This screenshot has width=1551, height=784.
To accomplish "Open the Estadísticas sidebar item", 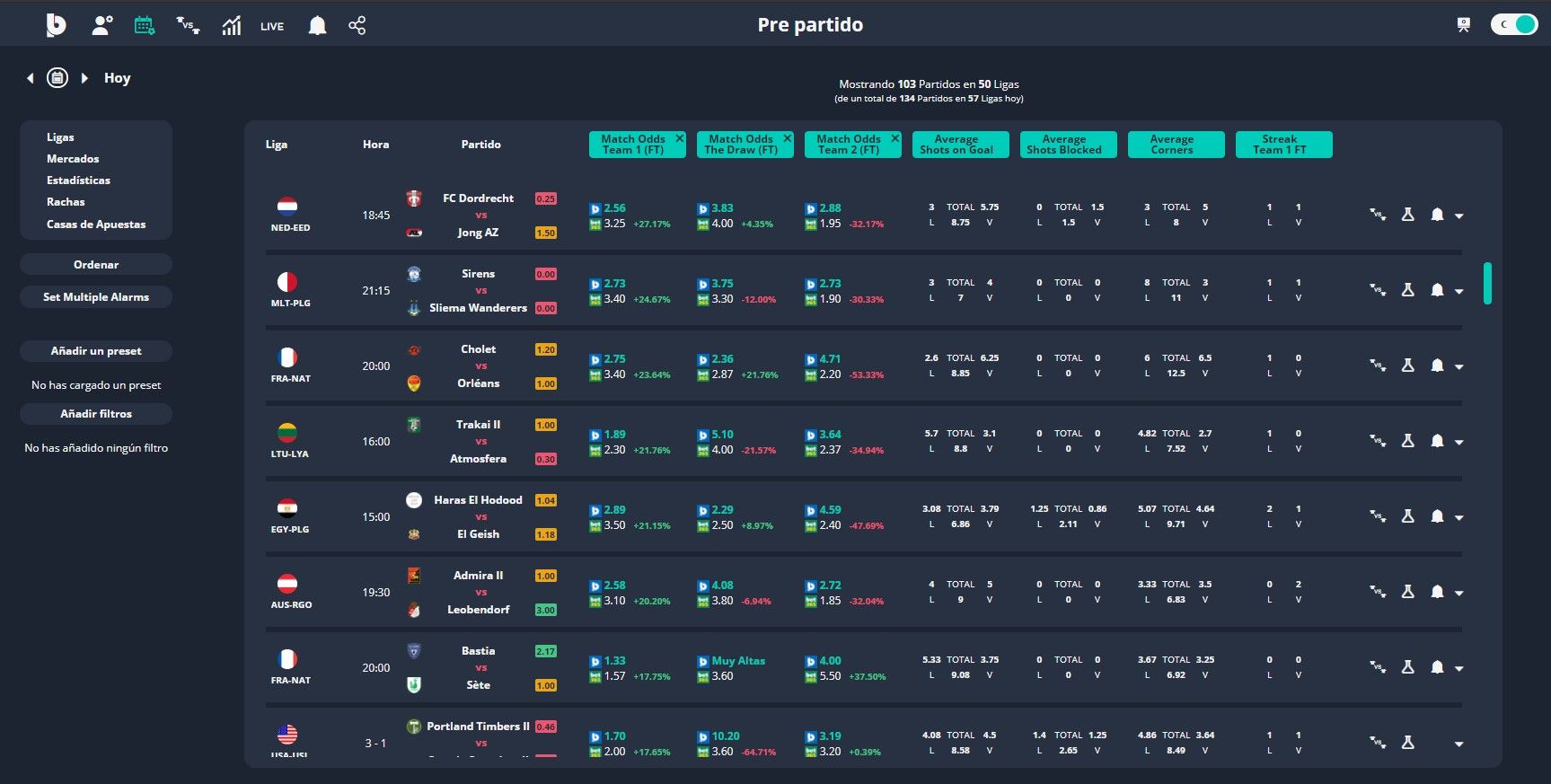I will (78, 181).
